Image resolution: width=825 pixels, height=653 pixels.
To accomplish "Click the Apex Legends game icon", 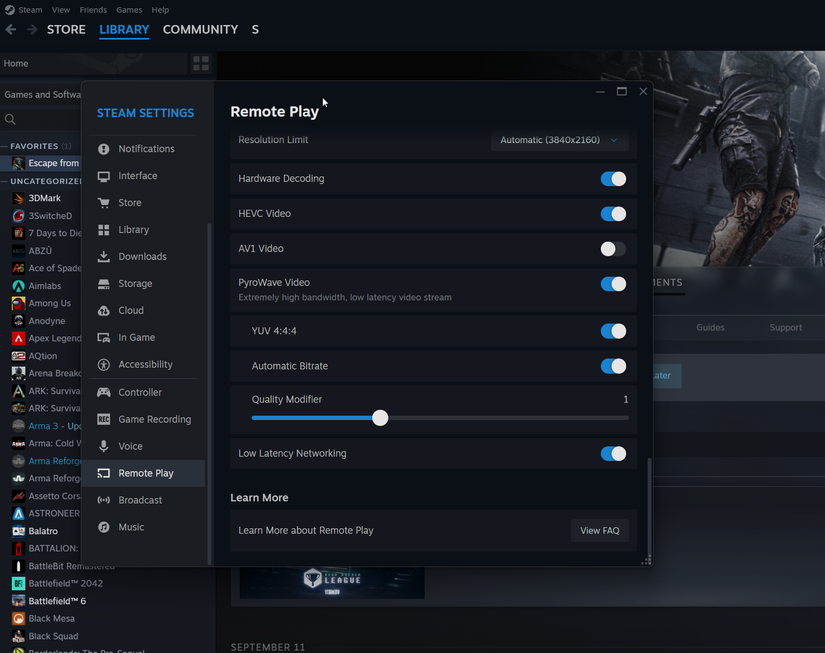I will pyautogui.click(x=18, y=338).
